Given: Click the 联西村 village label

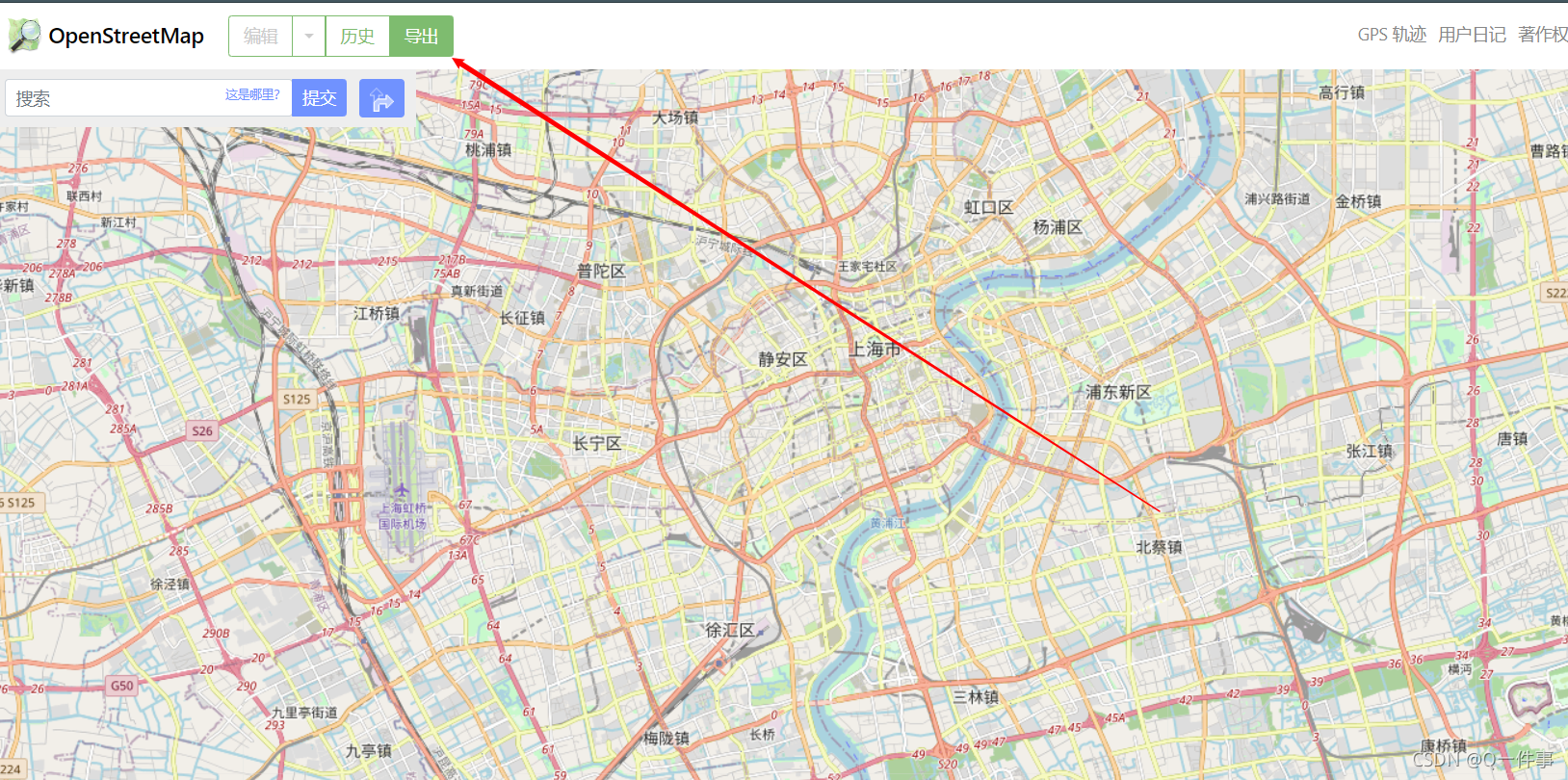Looking at the screenshot, I should (84, 196).
